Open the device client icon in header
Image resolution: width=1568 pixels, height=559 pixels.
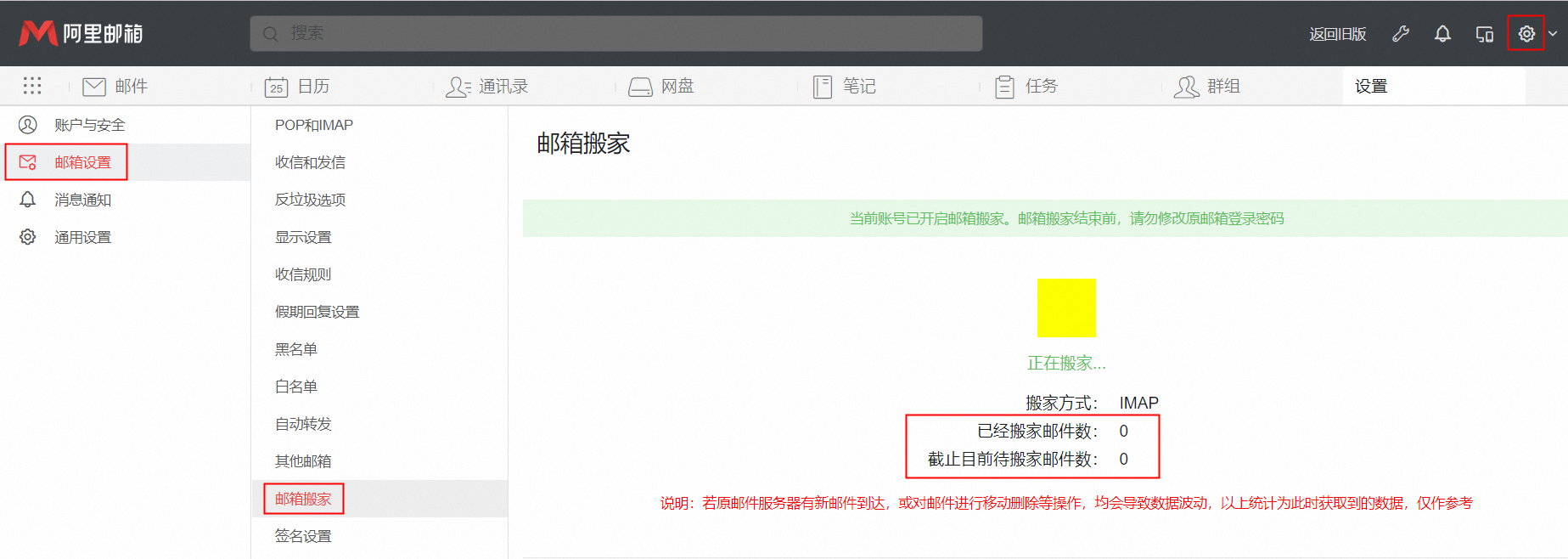tap(1484, 34)
